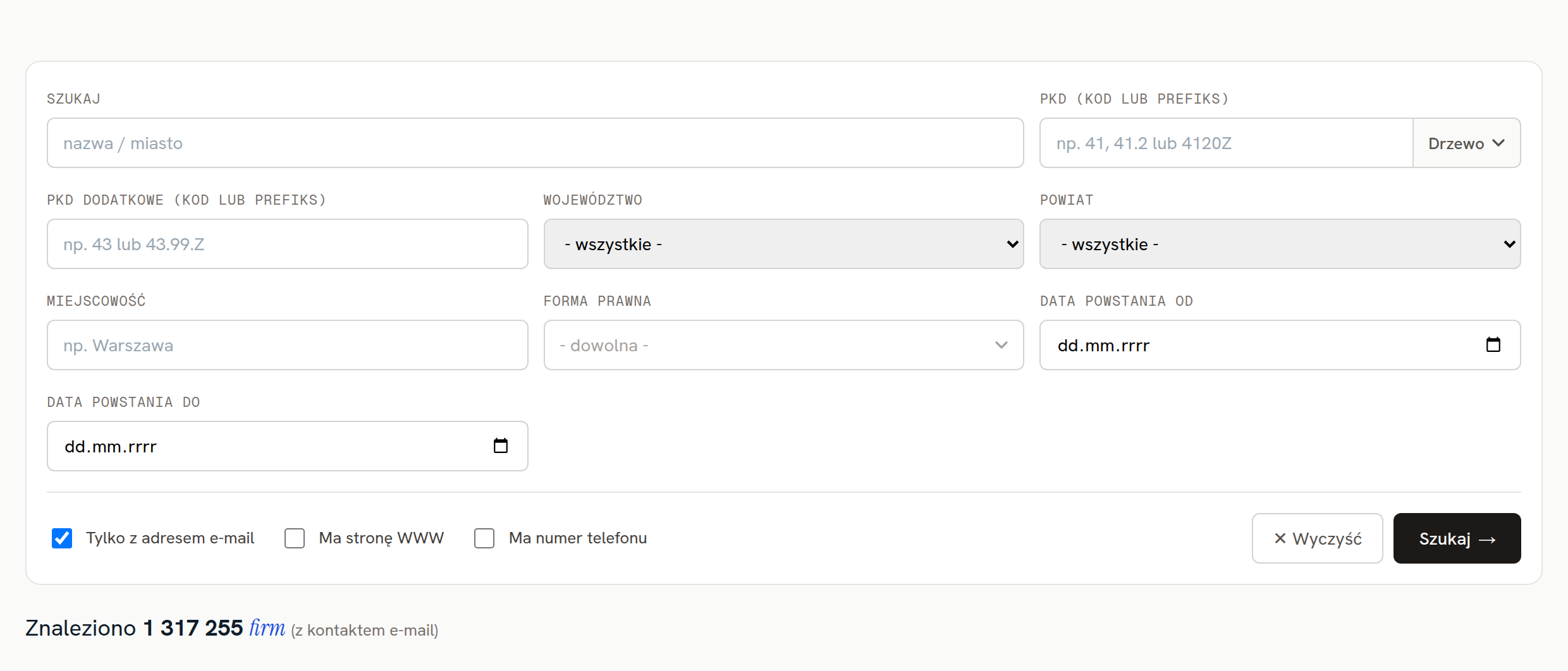The width and height of the screenshot is (1568, 671).
Task: Focus the PKD dodatkowe input field
Action: (x=287, y=244)
